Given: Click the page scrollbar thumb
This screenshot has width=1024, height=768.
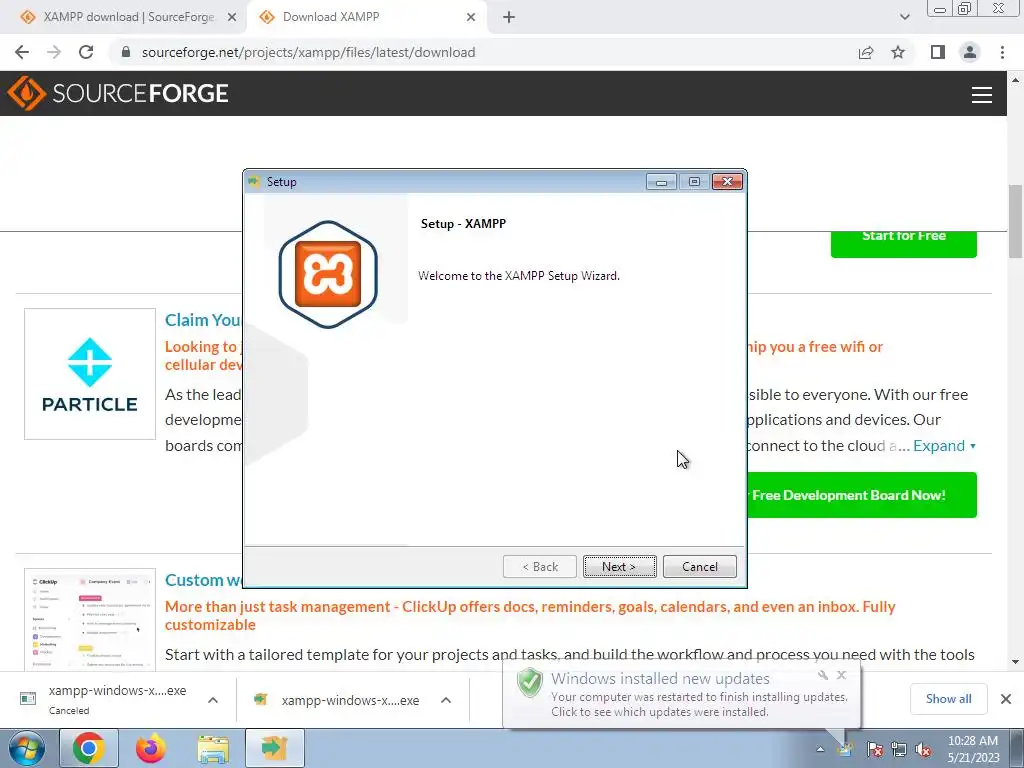Looking at the screenshot, I should click(x=1015, y=221).
